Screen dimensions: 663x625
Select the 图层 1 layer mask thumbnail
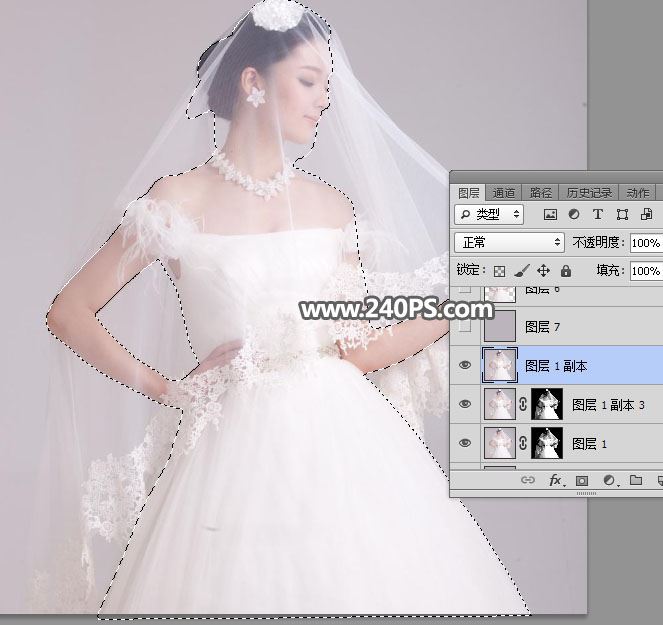[x=545, y=442]
